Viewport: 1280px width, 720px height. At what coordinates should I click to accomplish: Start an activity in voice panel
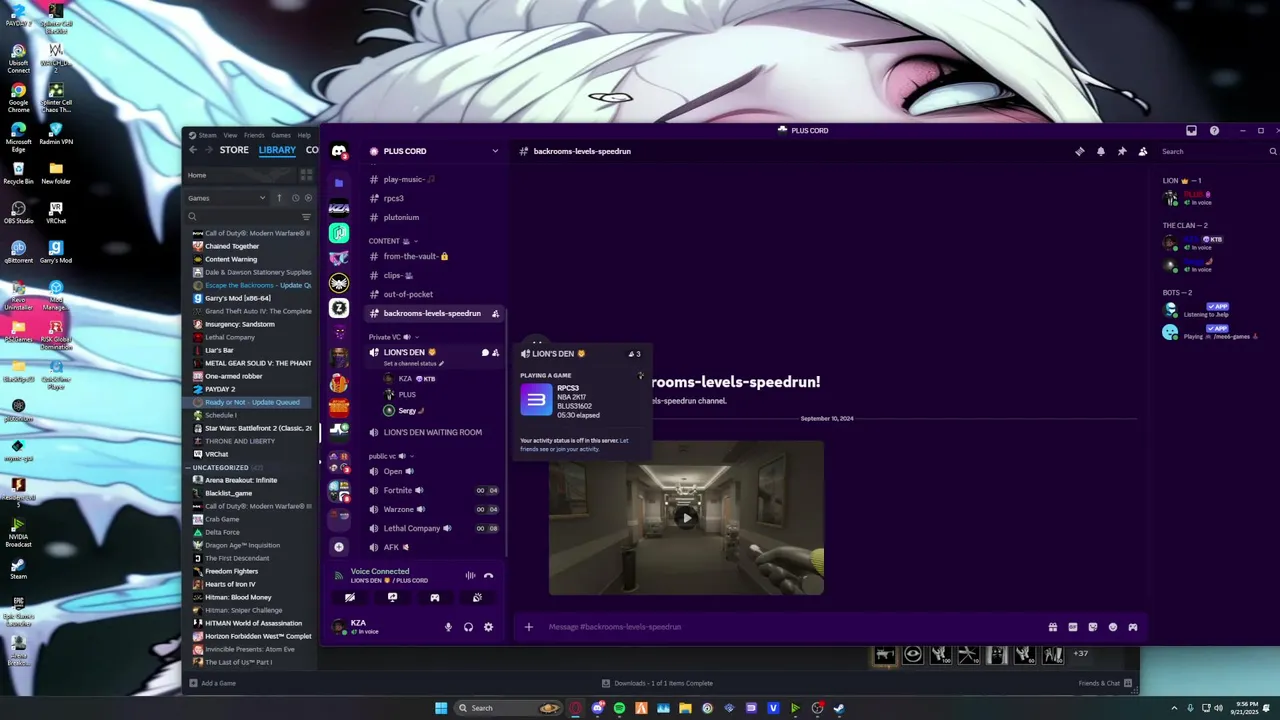tap(435, 597)
